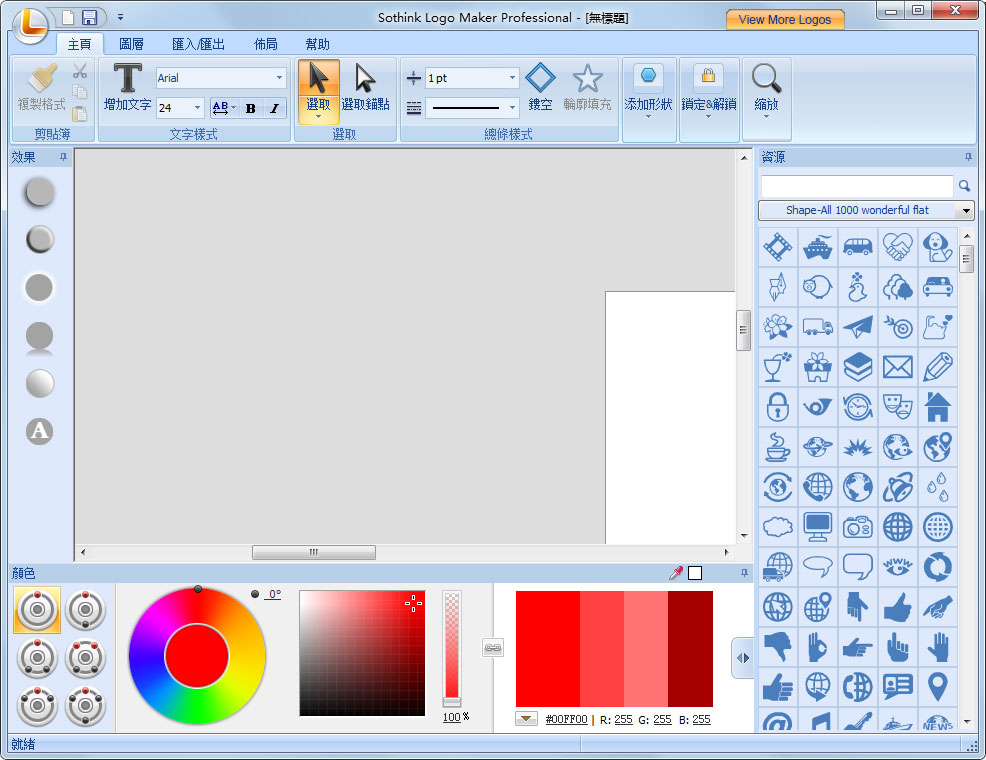Toggle bold text formatting
The width and height of the screenshot is (986, 760).
(250, 108)
